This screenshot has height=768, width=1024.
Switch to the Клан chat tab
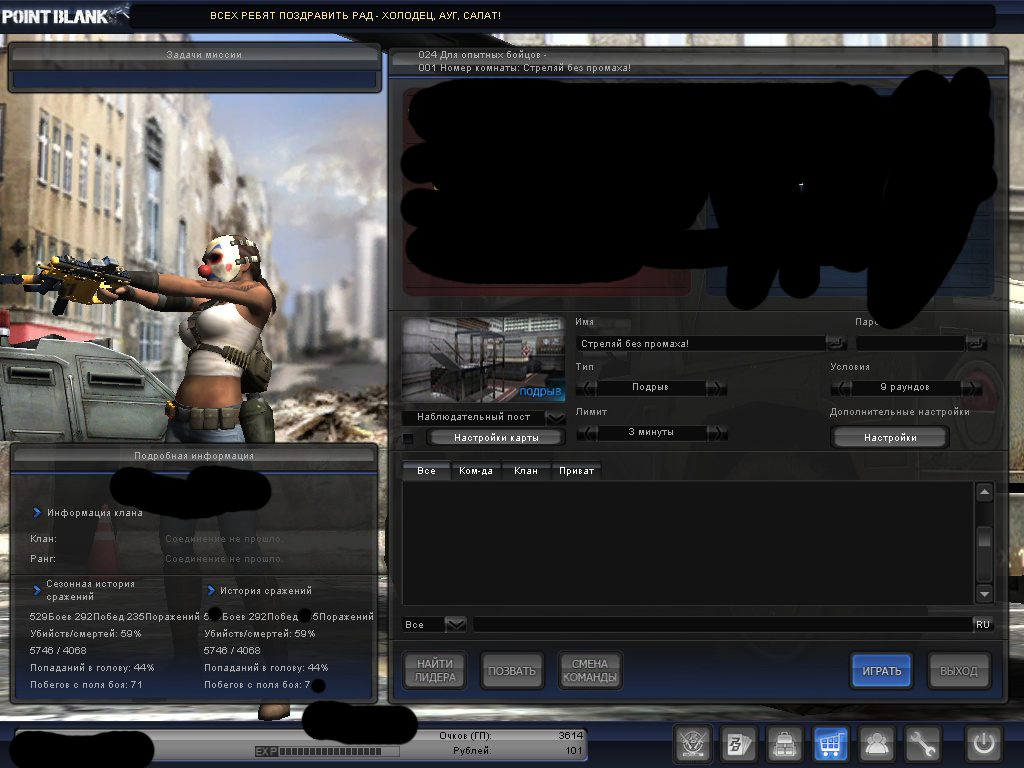[x=526, y=470]
